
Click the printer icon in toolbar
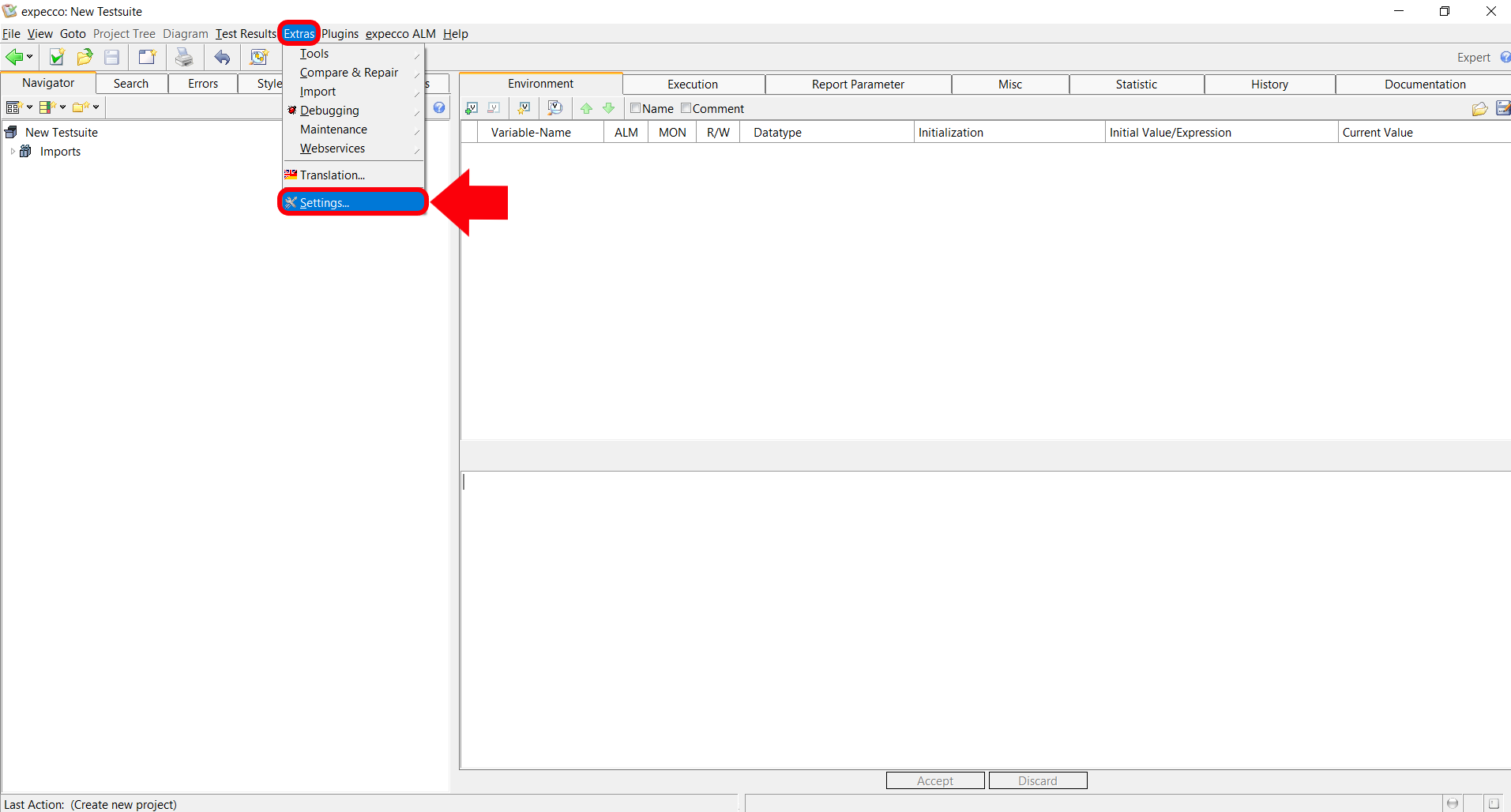click(x=184, y=57)
